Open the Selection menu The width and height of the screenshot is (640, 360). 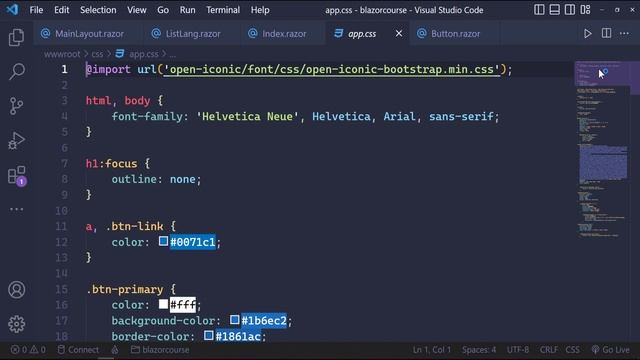tap(98, 10)
